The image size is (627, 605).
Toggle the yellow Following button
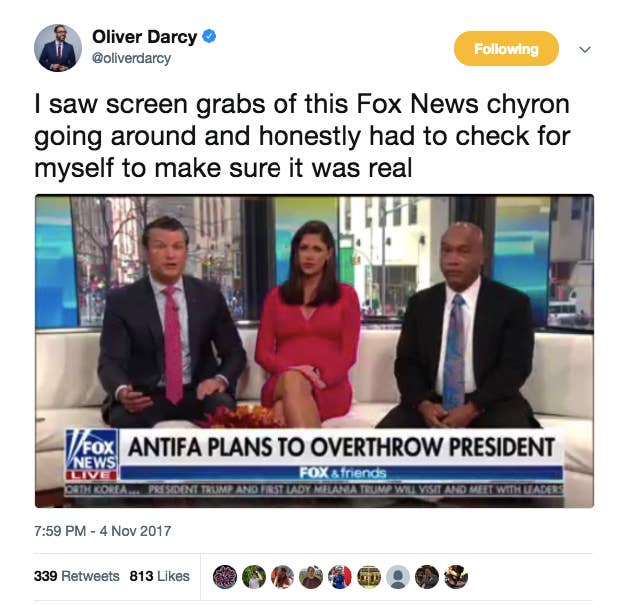[506, 48]
